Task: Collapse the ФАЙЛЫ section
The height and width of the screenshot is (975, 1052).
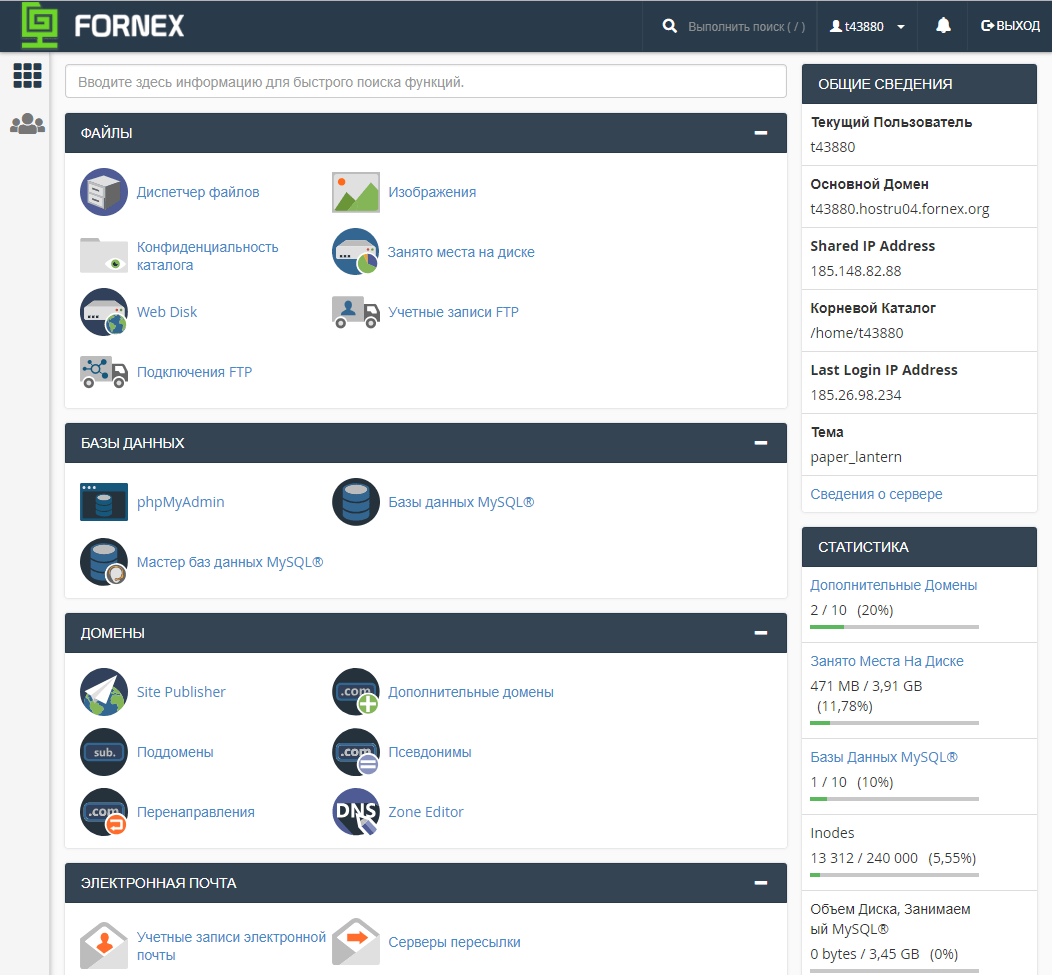Action: (x=761, y=133)
